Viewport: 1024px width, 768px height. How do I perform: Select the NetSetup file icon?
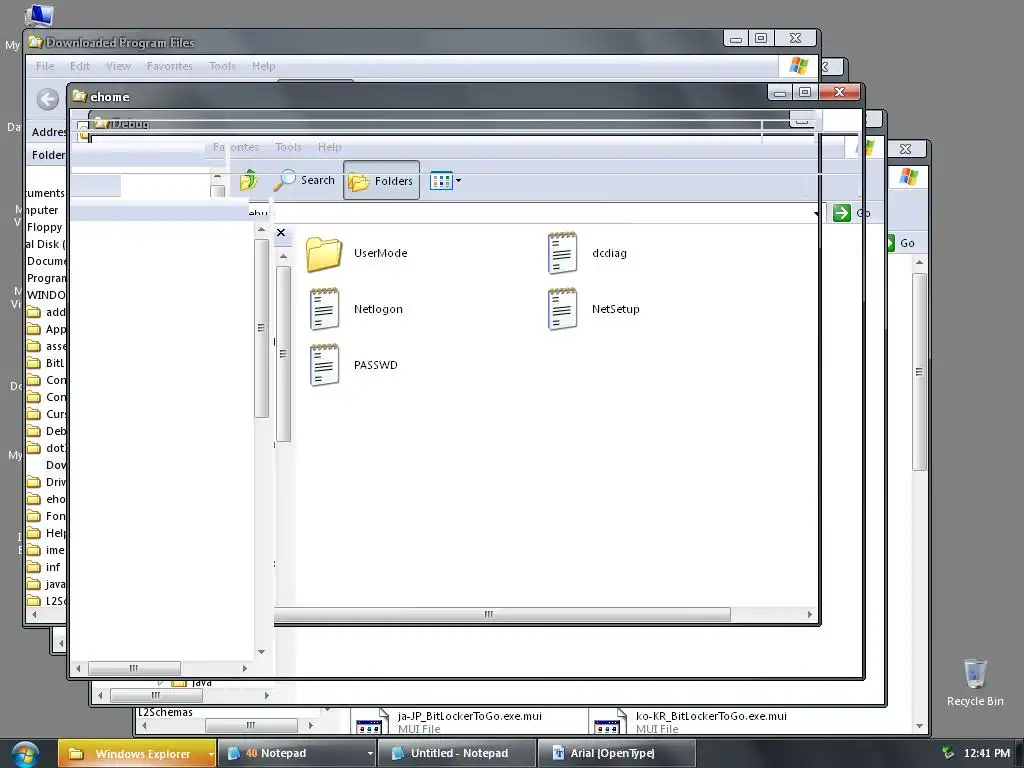[x=562, y=309]
